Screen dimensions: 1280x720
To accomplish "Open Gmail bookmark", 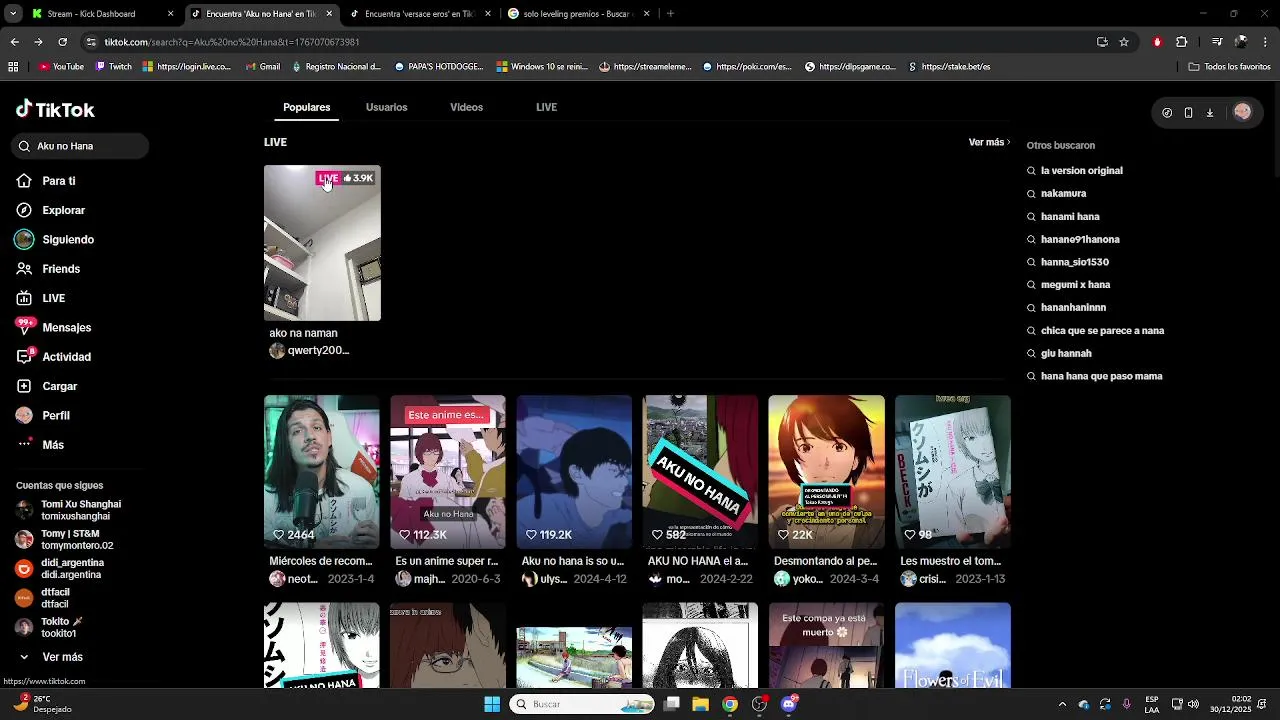I will (x=262, y=67).
